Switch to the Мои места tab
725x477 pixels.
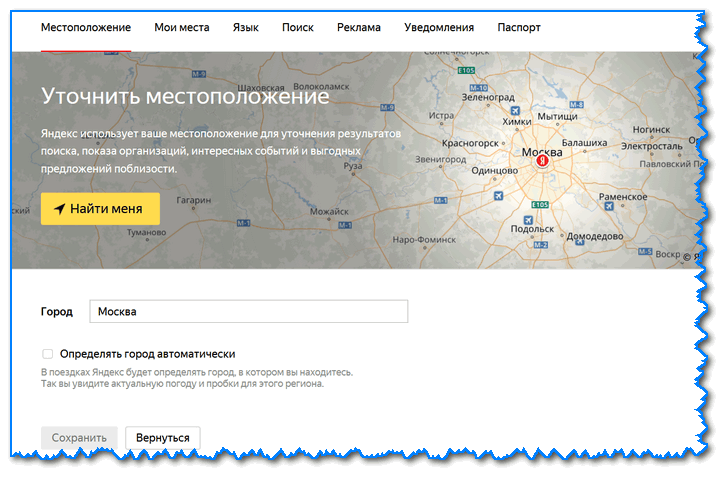(x=182, y=28)
